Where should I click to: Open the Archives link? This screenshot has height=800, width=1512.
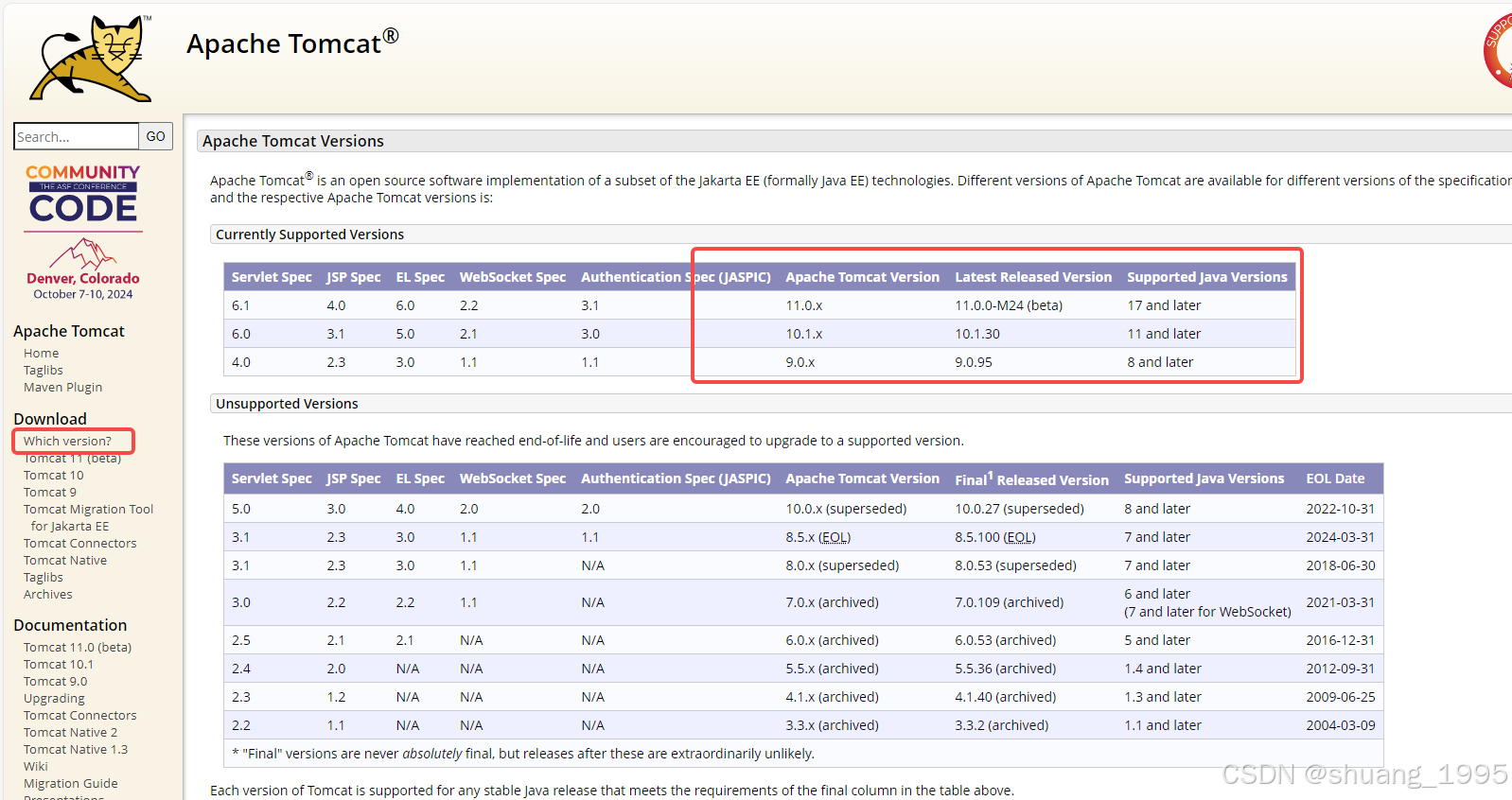[48, 594]
